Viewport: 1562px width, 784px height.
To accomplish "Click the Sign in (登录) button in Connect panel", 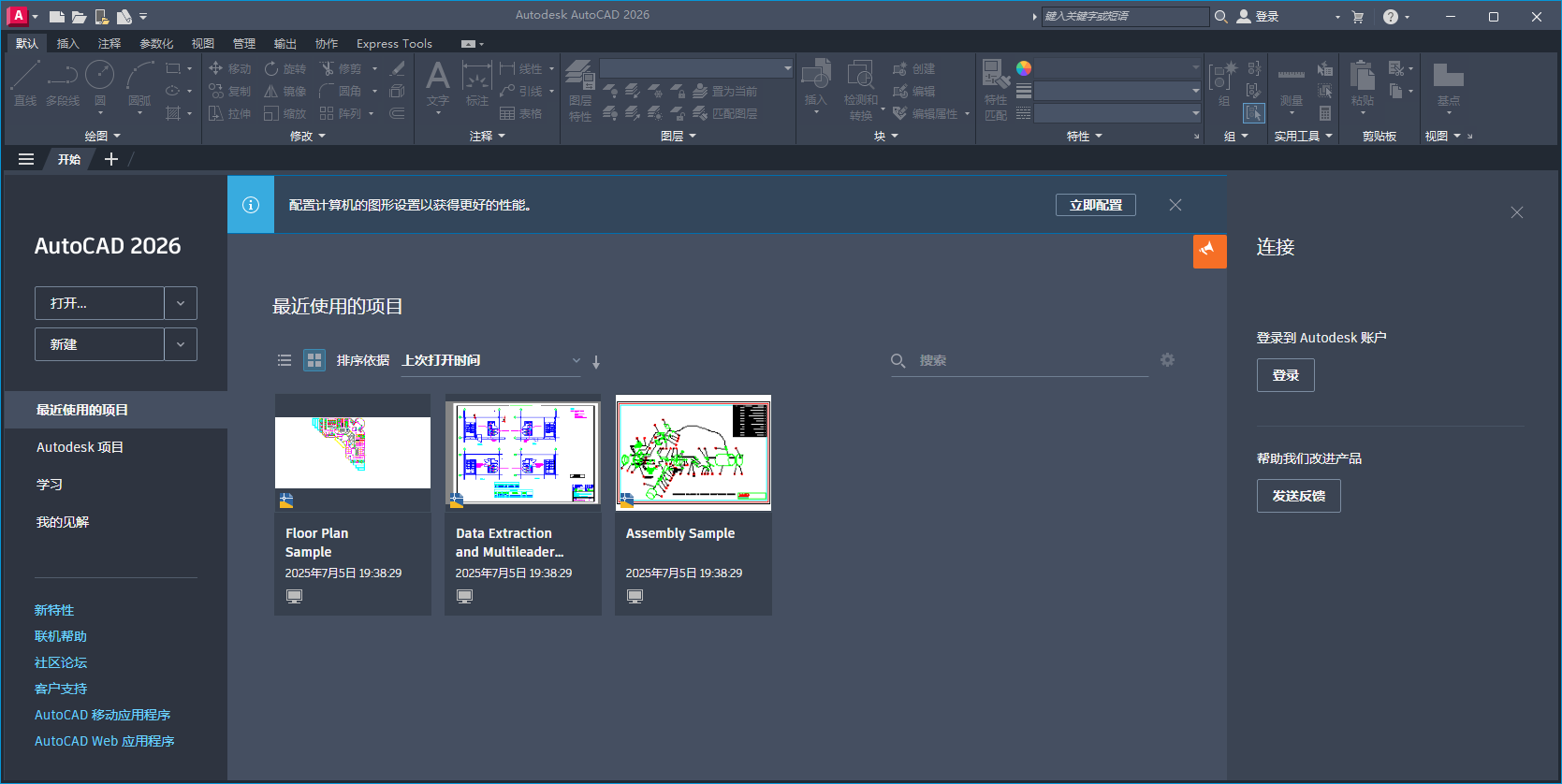I will tap(1286, 375).
